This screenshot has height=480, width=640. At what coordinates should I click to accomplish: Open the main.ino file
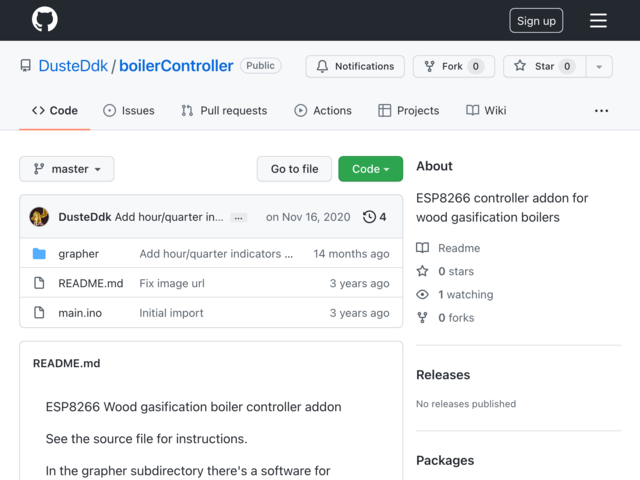pos(80,313)
